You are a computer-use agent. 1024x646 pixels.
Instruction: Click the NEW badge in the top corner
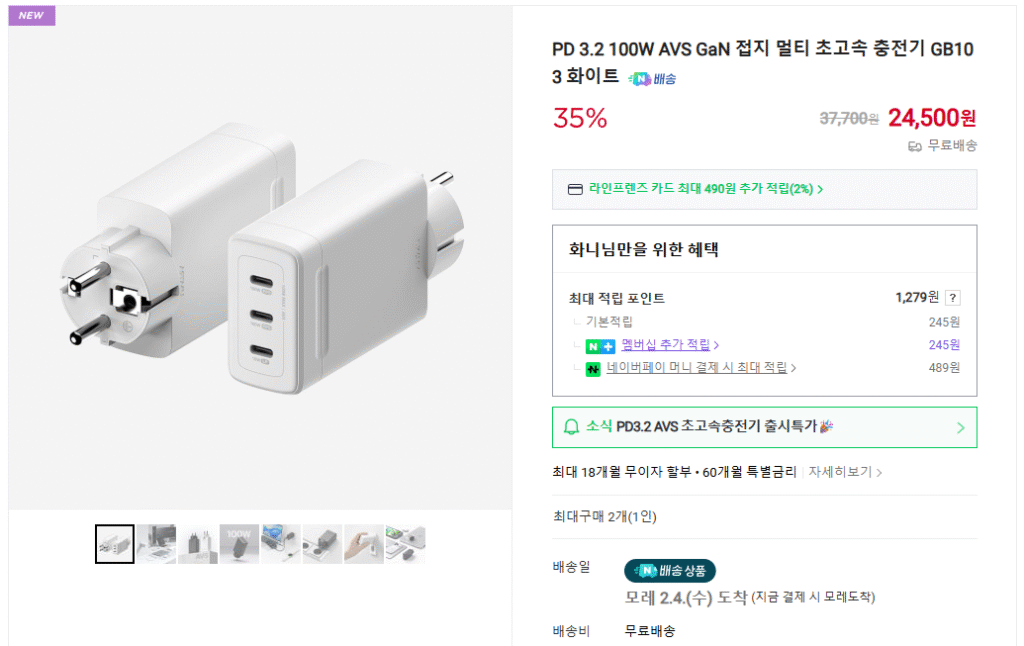tap(31, 15)
